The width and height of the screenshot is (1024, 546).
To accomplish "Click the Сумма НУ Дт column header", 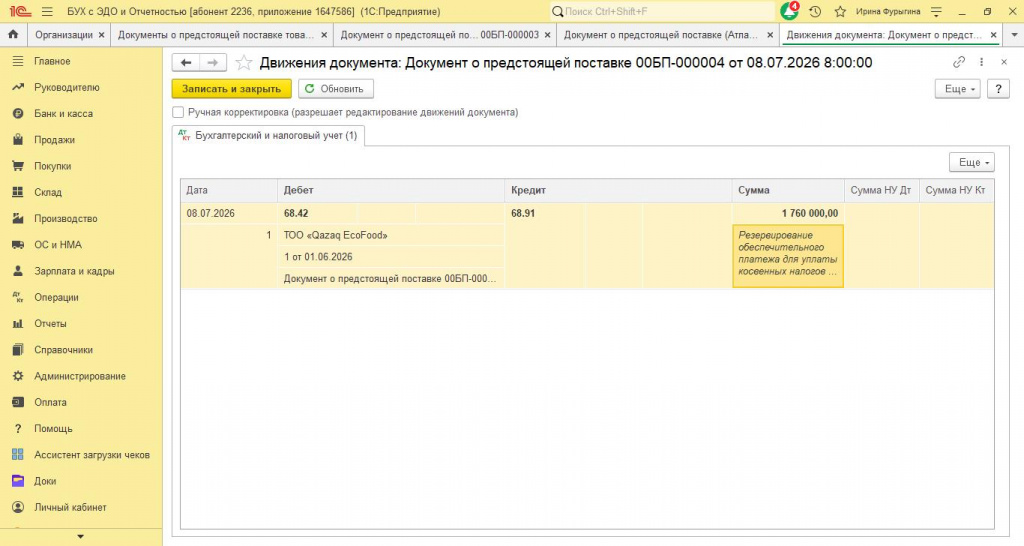I will (882, 190).
